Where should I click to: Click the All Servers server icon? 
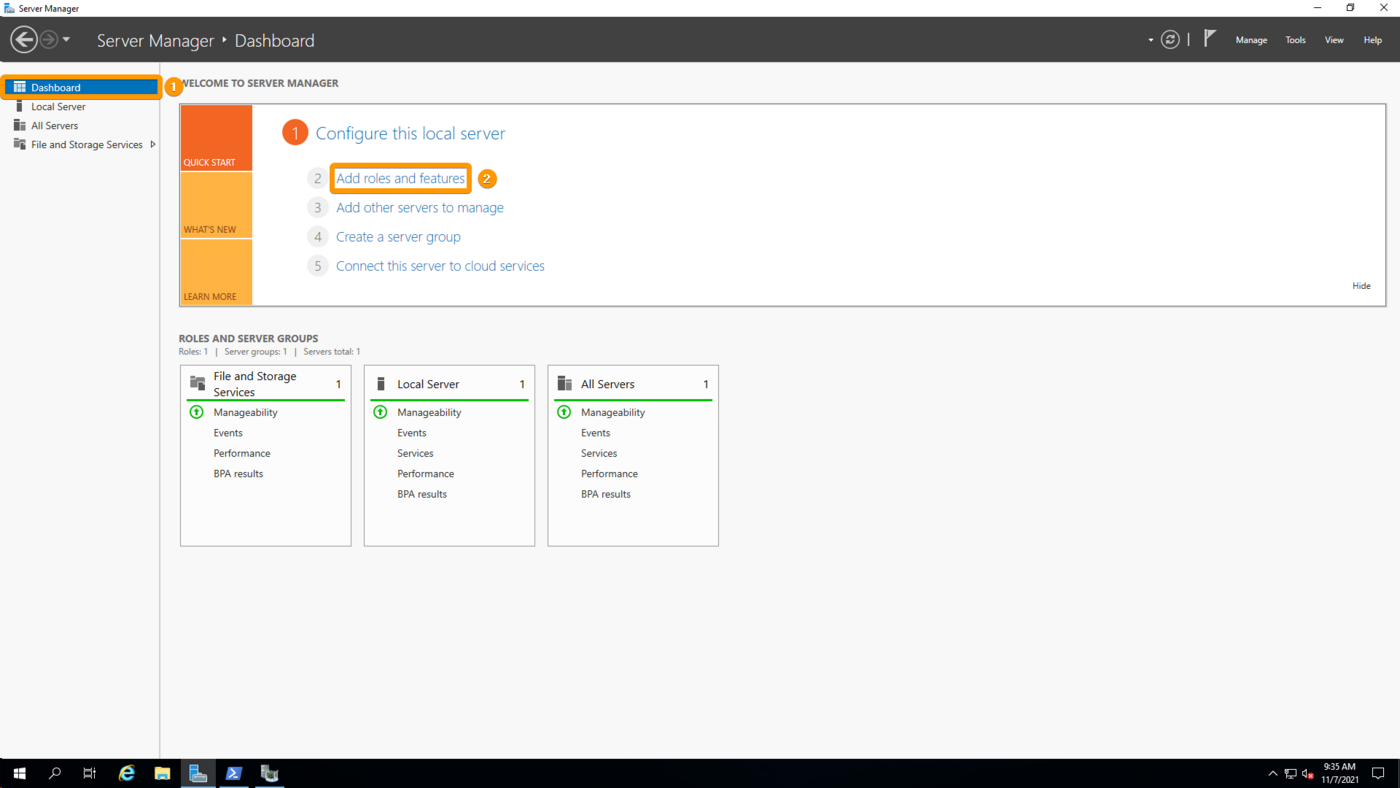(21, 125)
